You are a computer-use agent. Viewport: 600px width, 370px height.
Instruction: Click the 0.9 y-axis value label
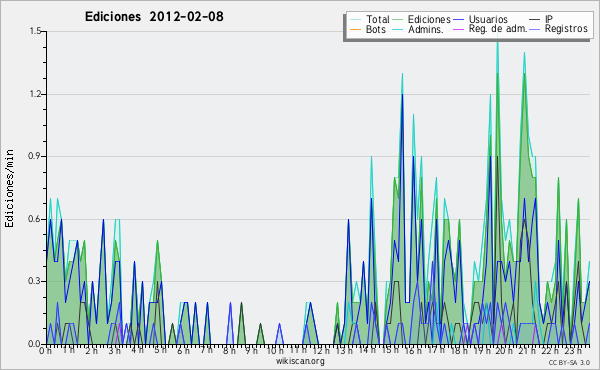coord(35,156)
